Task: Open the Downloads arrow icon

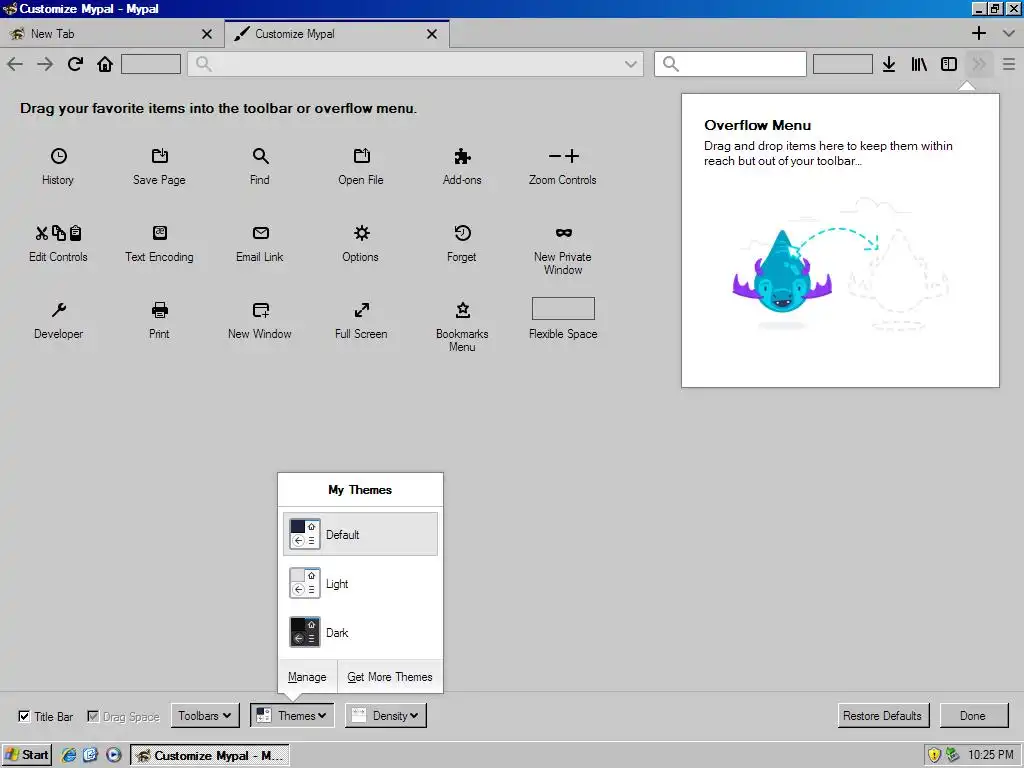Action: pos(889,64)
